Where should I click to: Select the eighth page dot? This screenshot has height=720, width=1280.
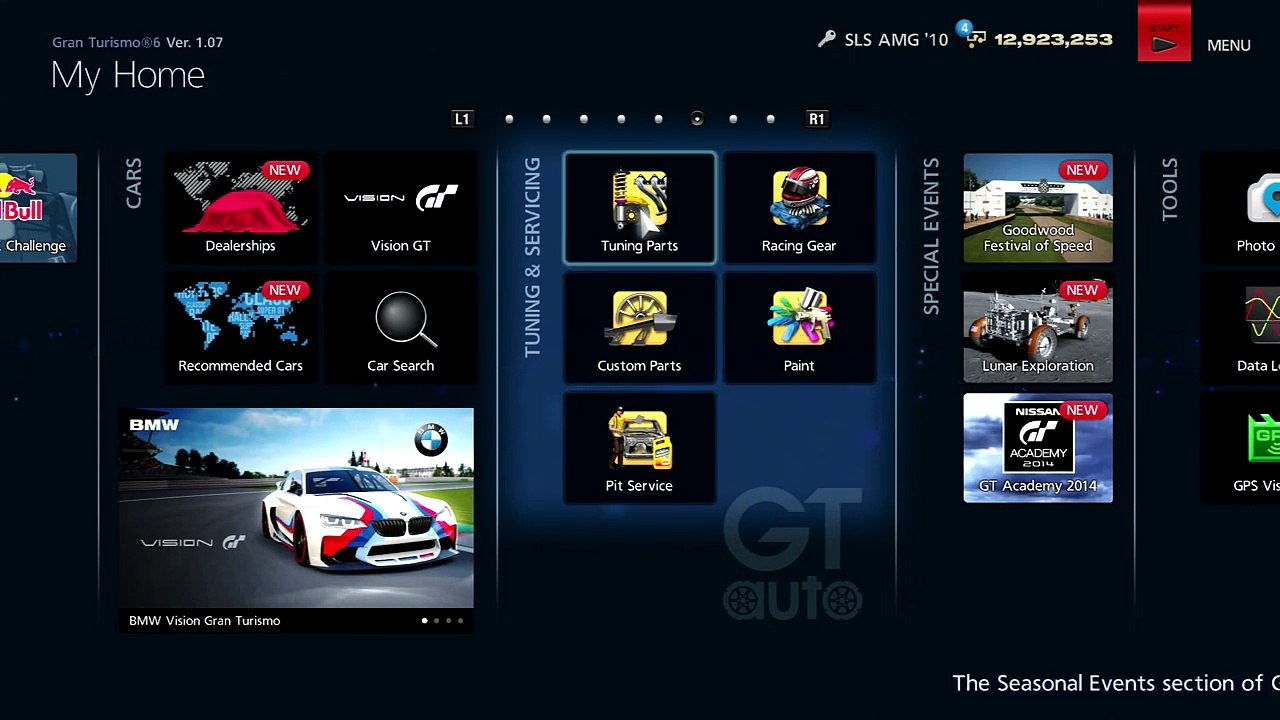770,119
